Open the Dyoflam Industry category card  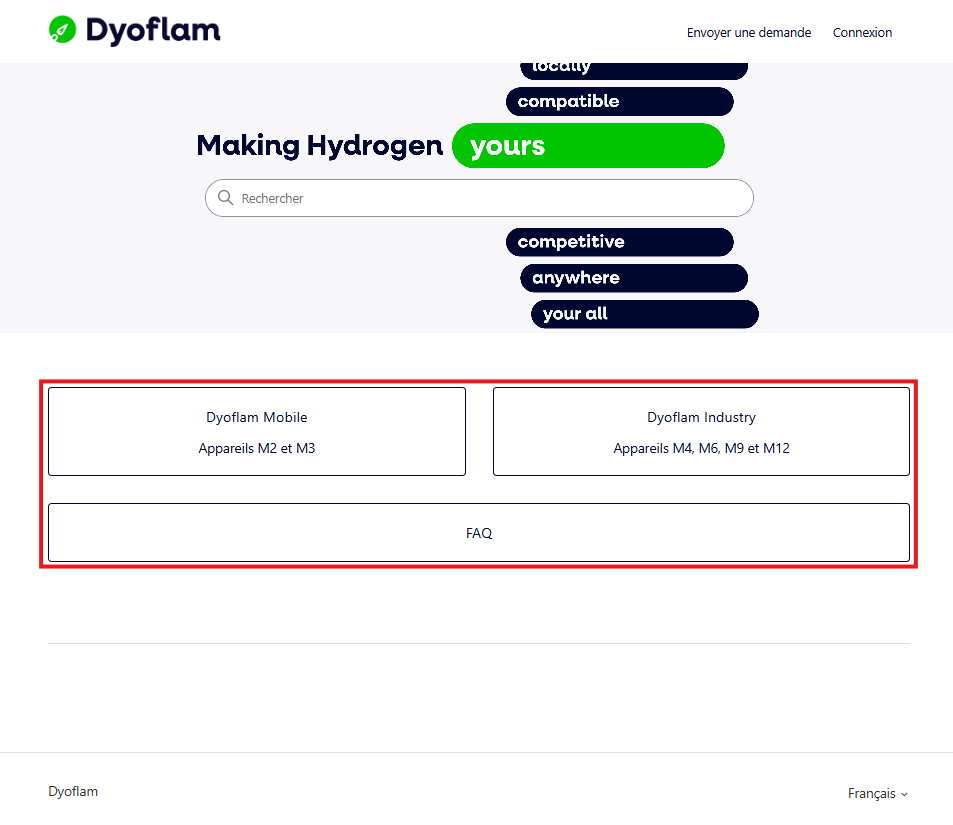(701, 432)
